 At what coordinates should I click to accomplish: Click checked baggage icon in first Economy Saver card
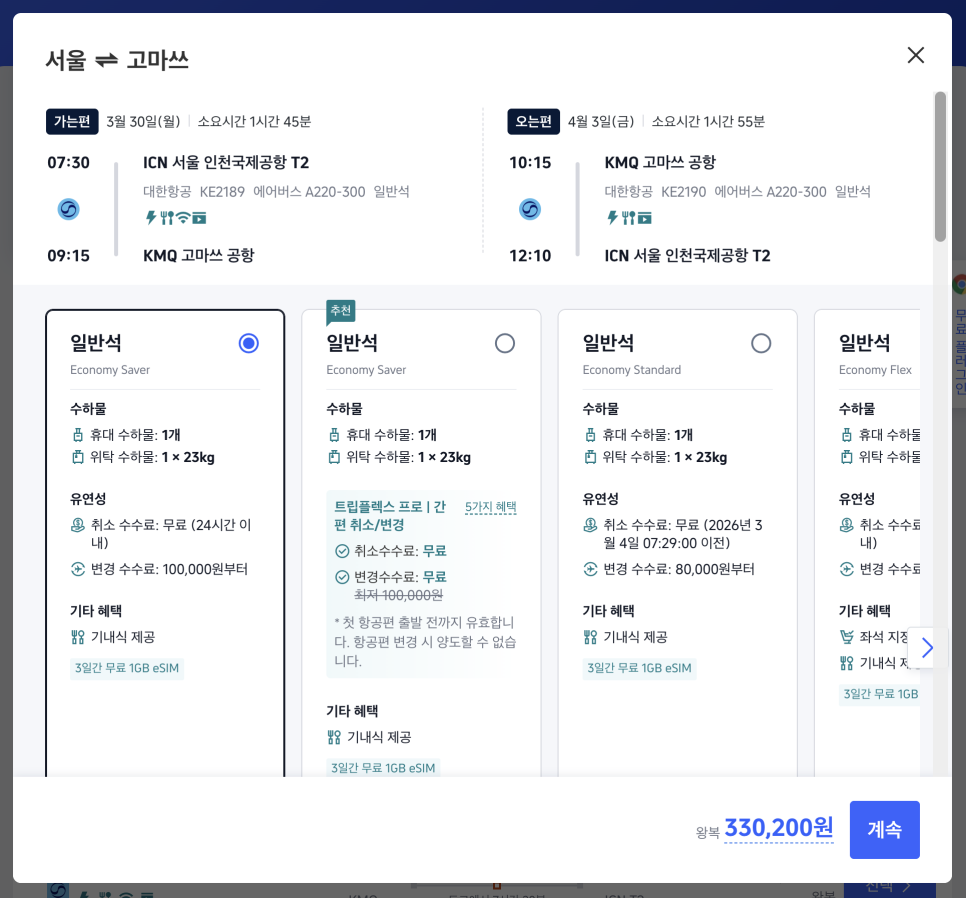(78, 457)
